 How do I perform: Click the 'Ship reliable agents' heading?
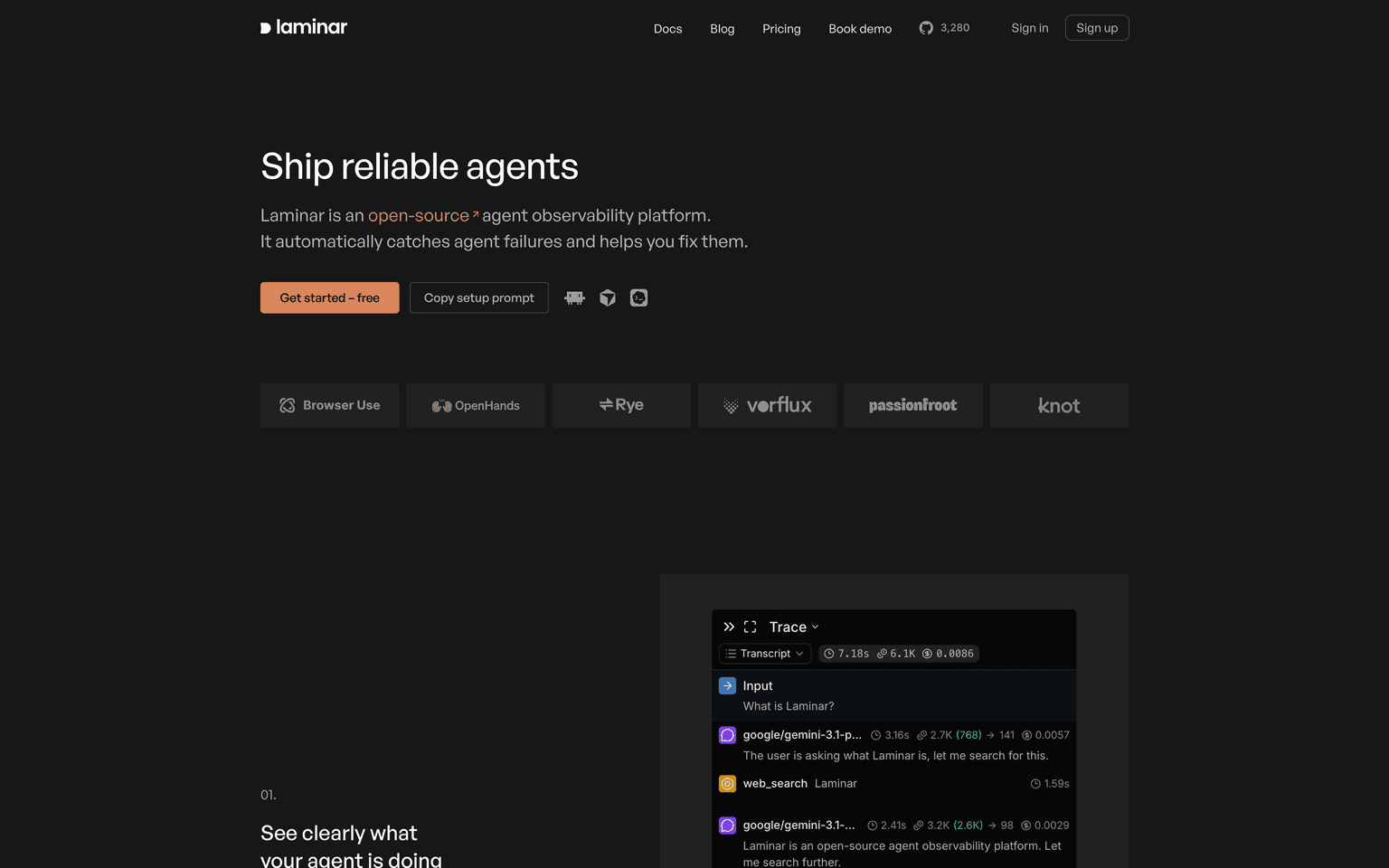(x=420, y=166)
